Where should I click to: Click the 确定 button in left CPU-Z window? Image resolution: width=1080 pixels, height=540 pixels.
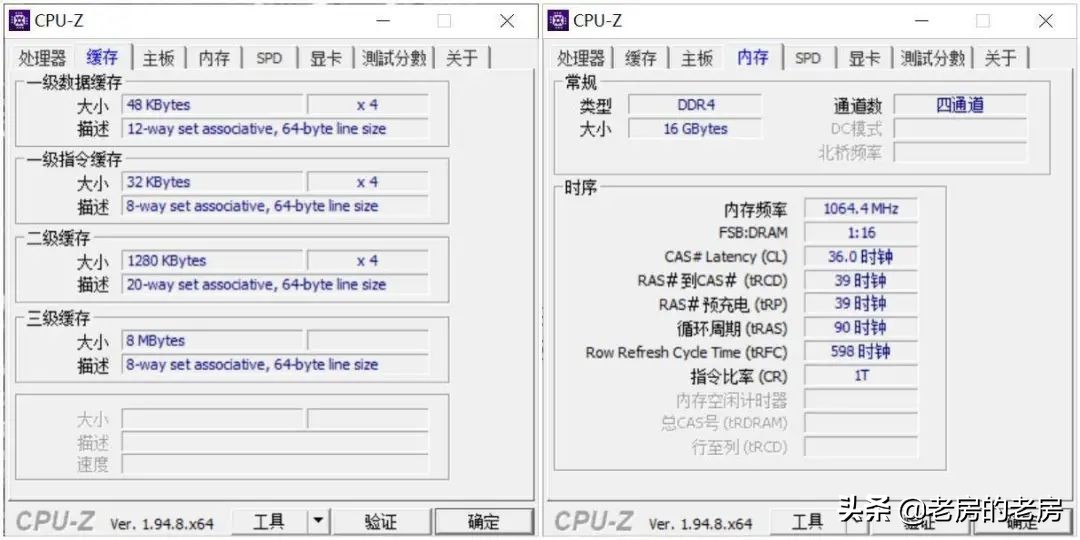tap(484, 522)
